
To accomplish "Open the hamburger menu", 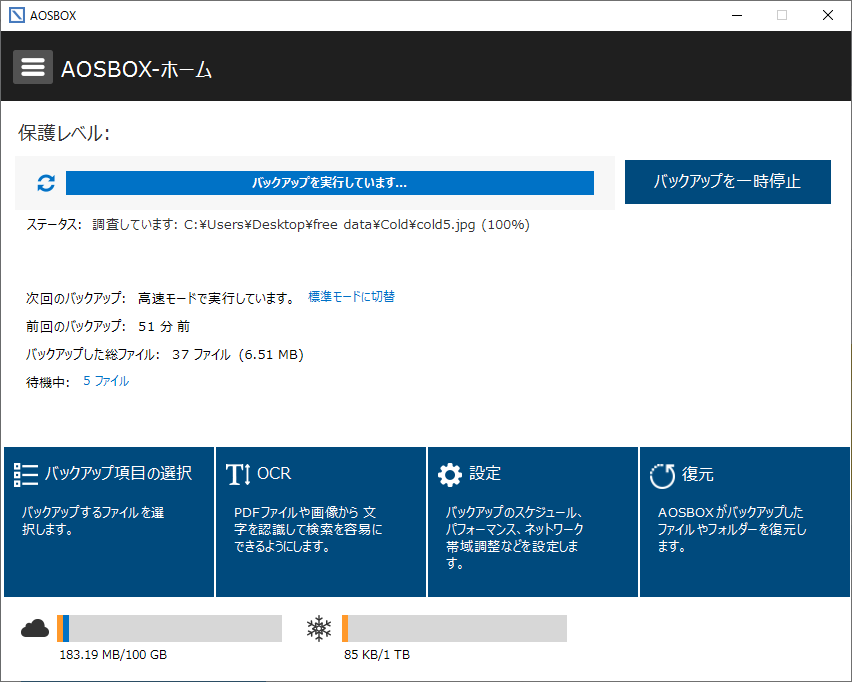I will [33, 67].
